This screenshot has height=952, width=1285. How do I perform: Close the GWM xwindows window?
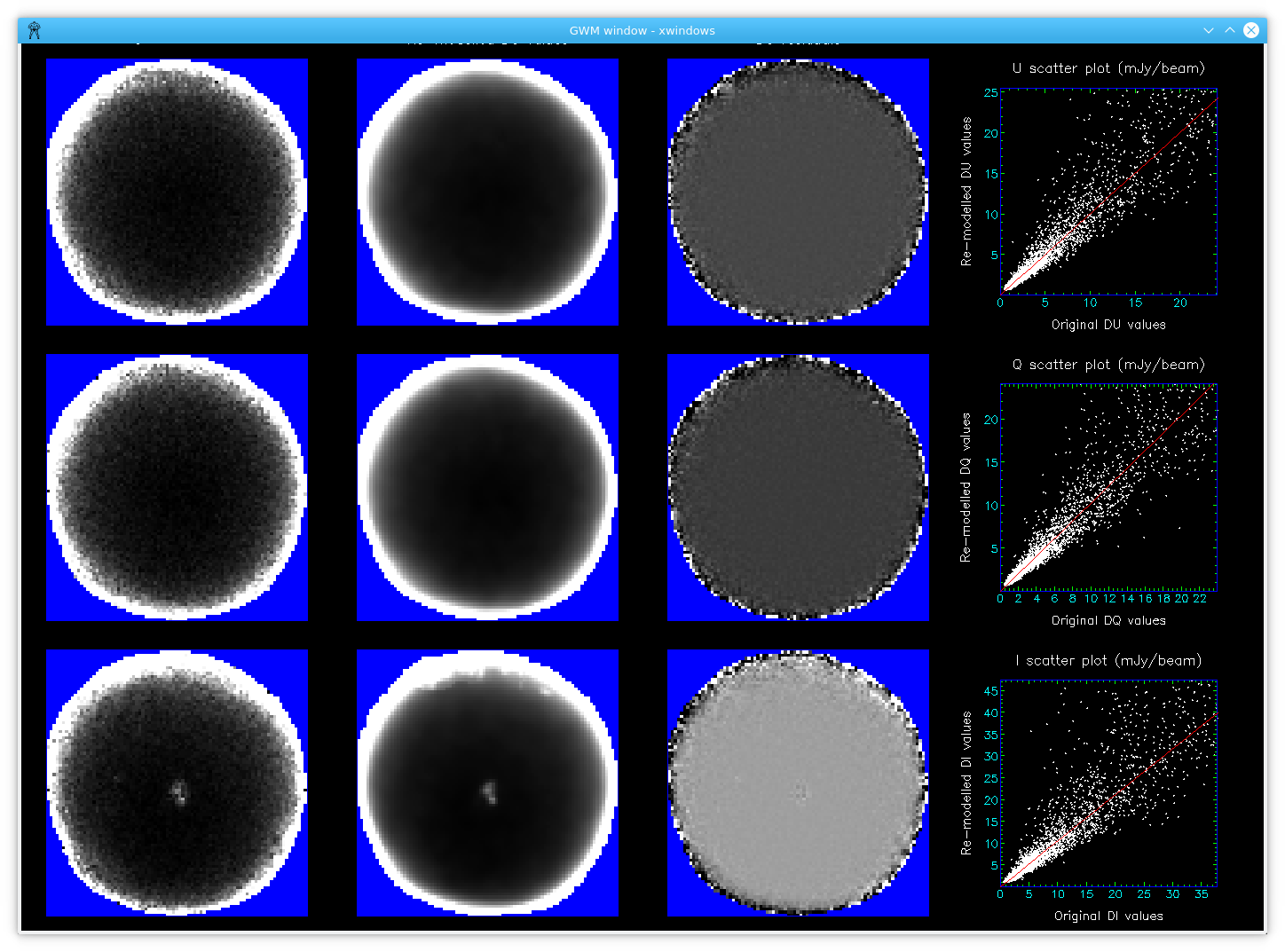point(1251,30)
